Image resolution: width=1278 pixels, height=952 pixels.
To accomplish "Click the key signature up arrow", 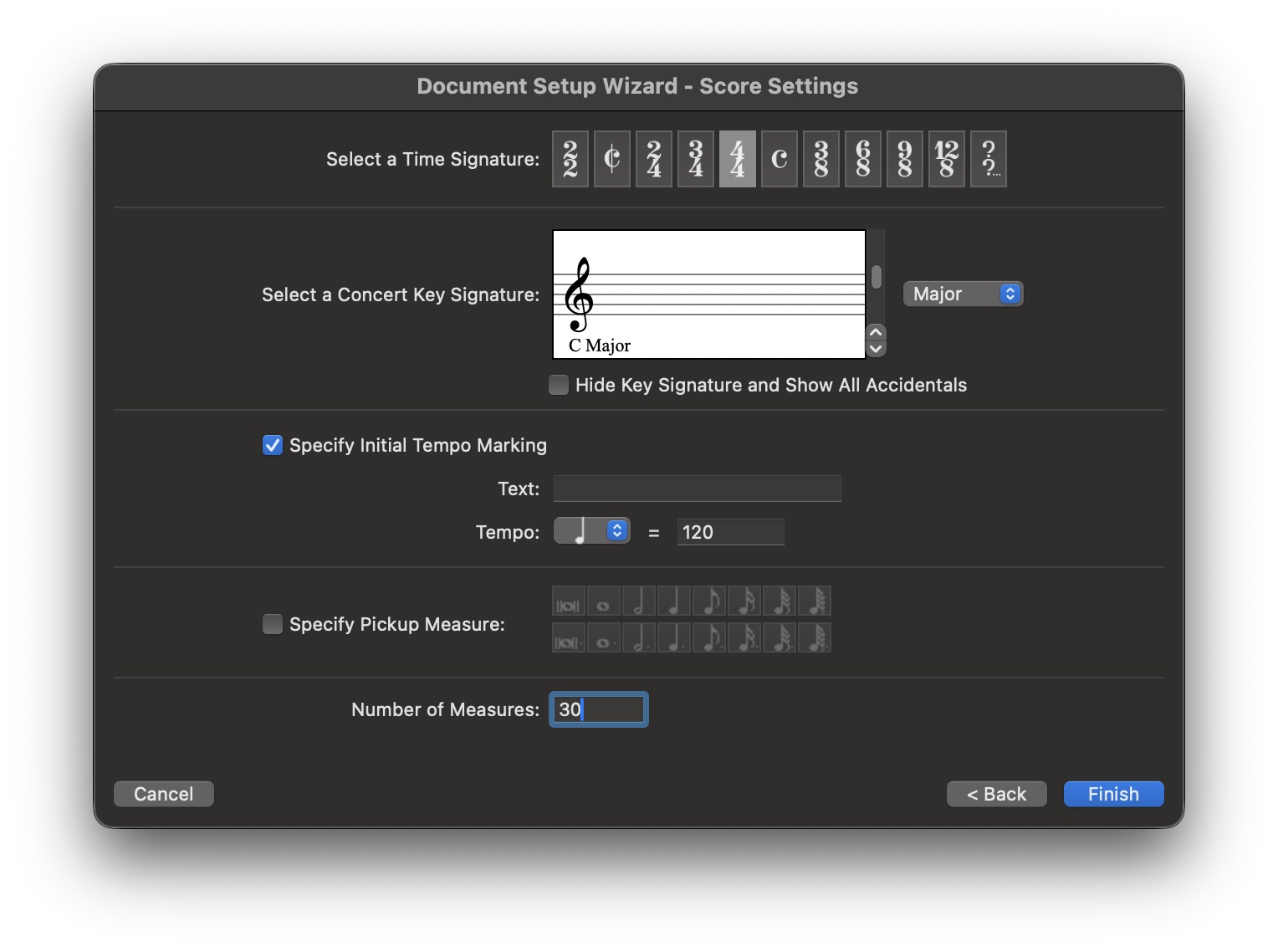I will coord(876,332).
